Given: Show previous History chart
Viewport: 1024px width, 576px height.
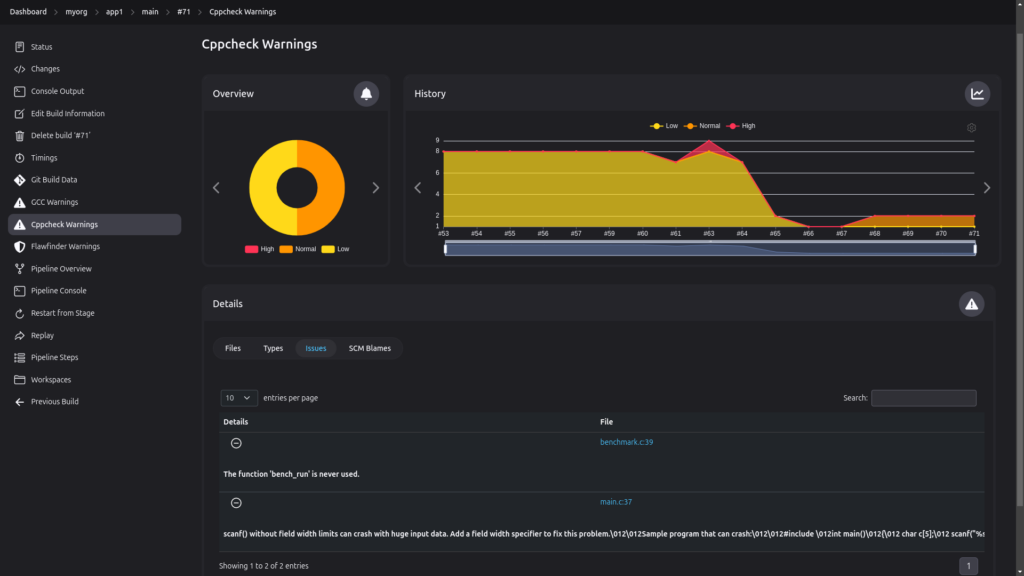Looking at the screenshot, I should point(418,188).
